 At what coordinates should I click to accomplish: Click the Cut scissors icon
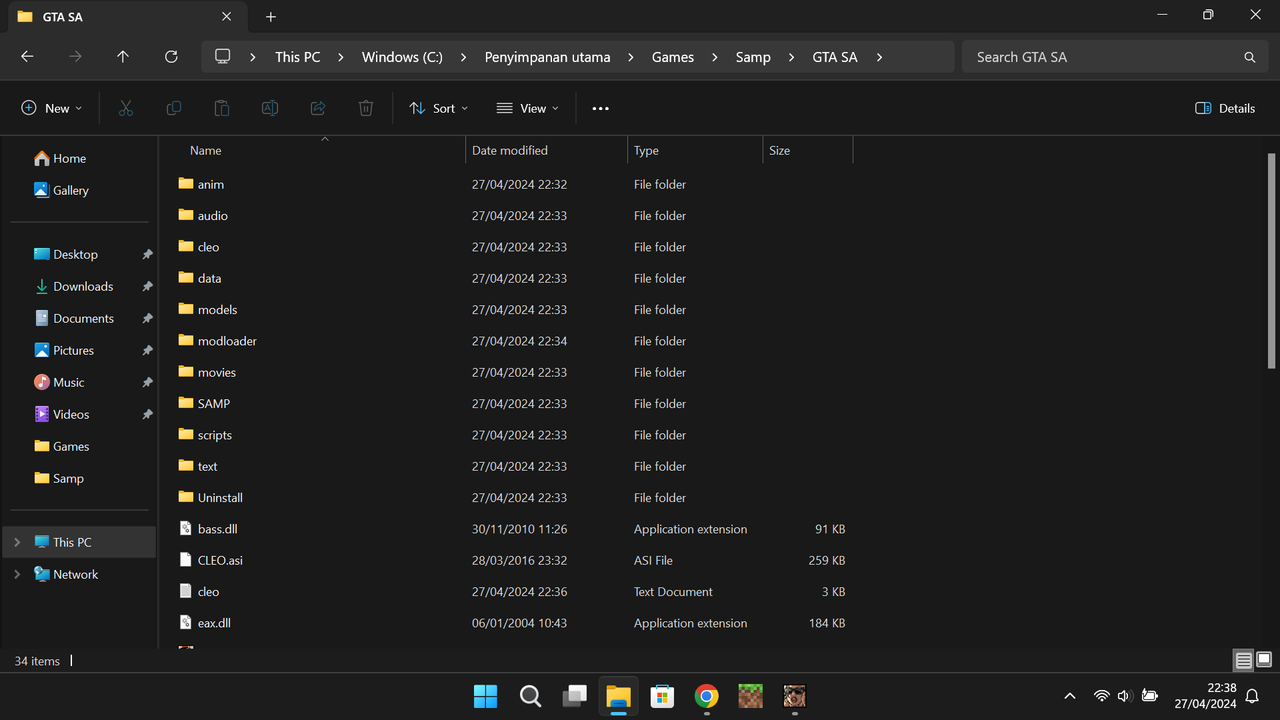tap(126, 108)
